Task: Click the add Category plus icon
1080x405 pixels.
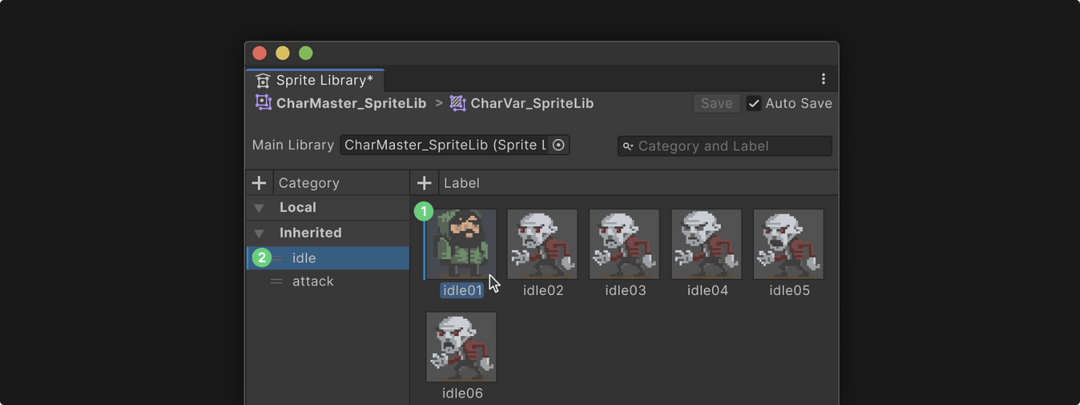Action: [259, 183]
